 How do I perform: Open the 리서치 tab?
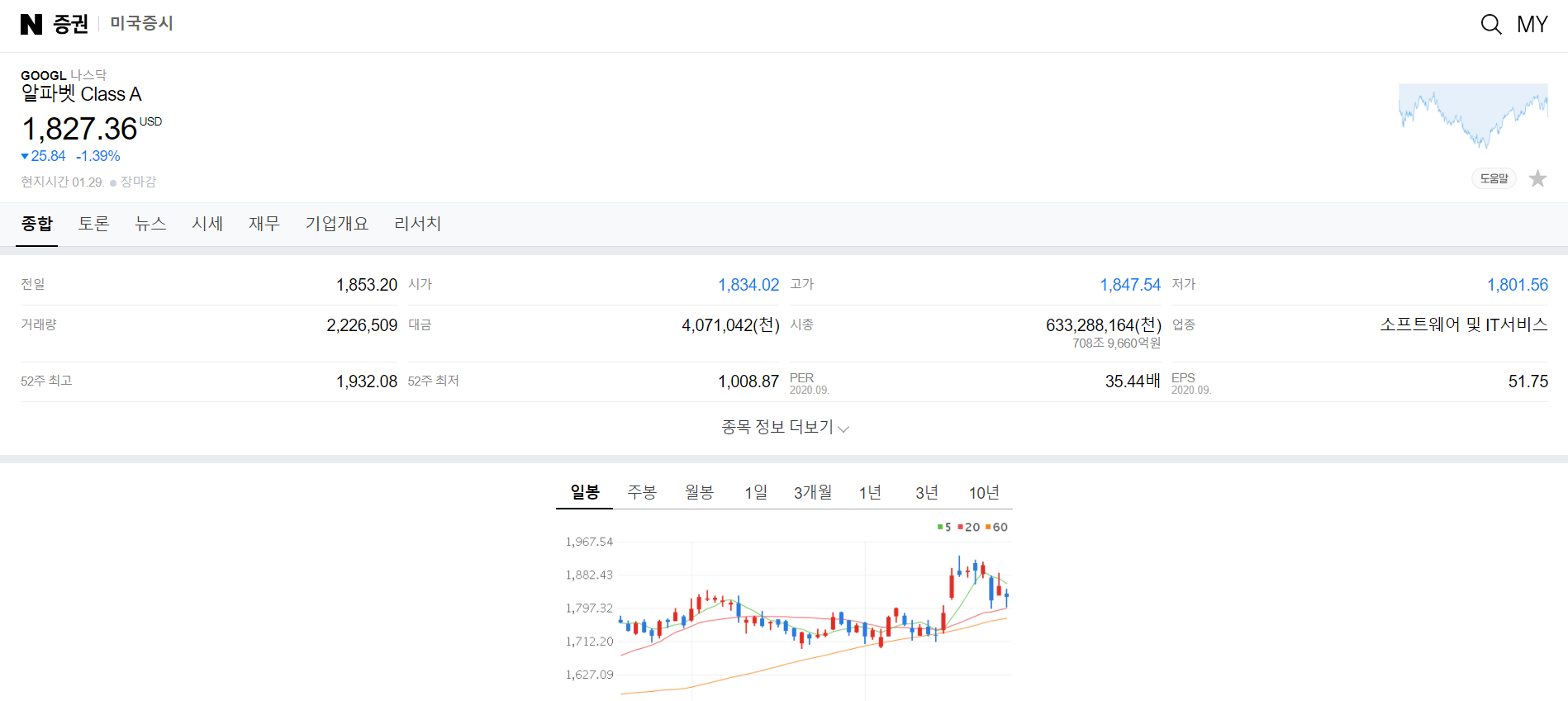tap(417, 224)
